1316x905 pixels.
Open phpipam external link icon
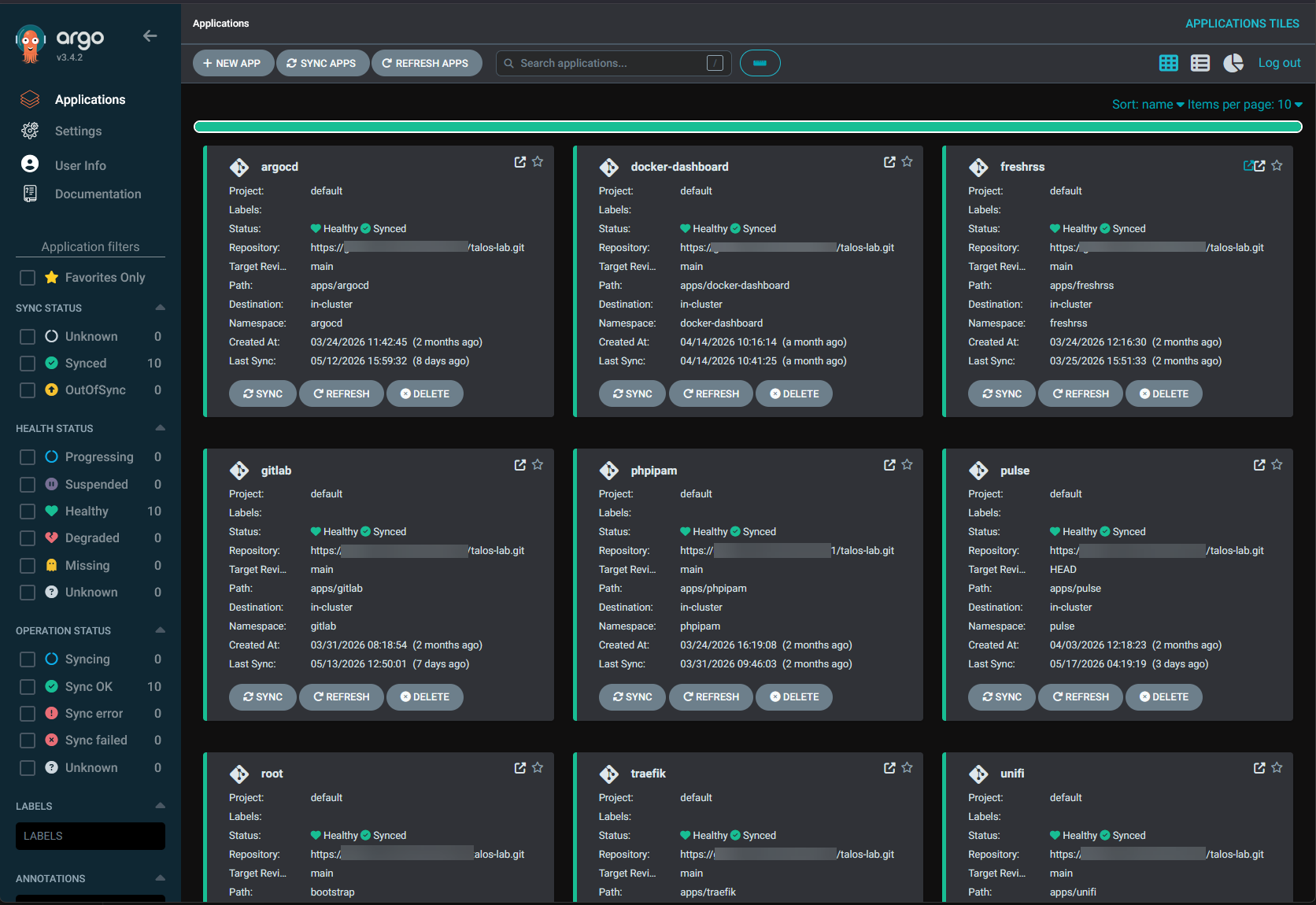coord(889,464)
